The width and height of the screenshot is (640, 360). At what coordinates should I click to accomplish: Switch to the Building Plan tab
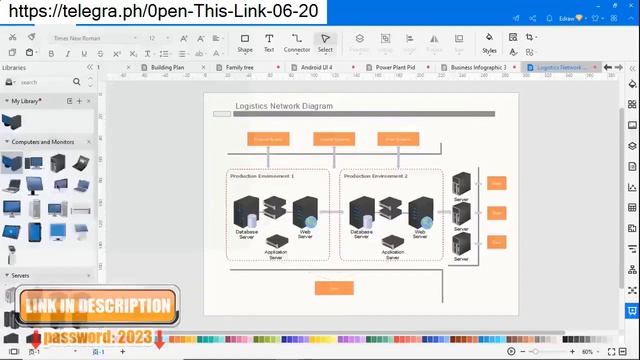[167, 67]
